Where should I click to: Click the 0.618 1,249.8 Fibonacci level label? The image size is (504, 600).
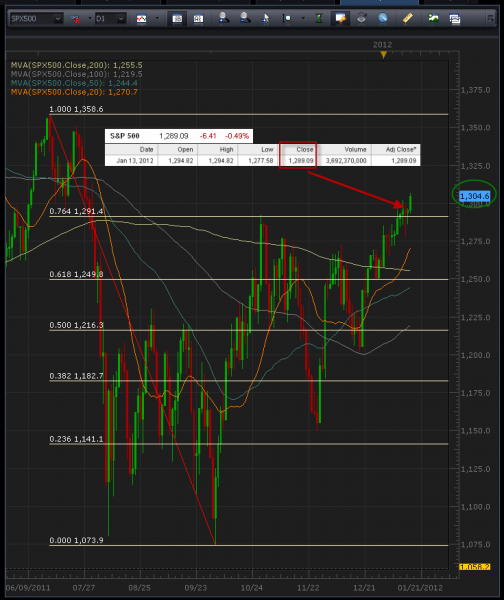pos(76,274)
